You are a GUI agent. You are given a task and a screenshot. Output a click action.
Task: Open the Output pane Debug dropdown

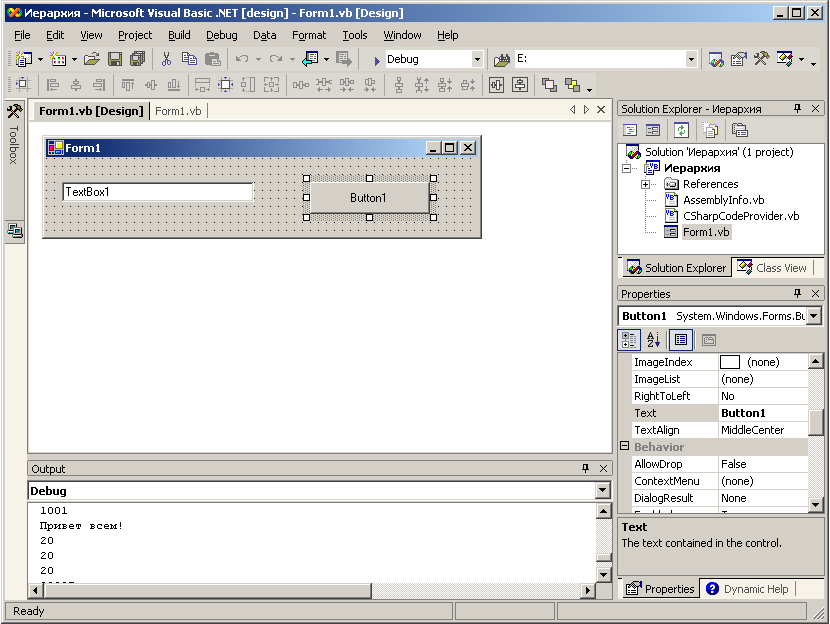(602, 491)
